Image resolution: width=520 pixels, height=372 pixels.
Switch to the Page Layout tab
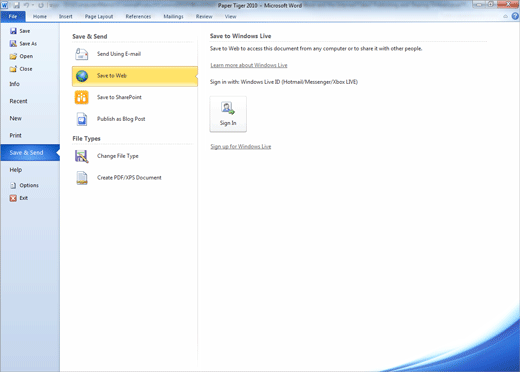point(99,16)
